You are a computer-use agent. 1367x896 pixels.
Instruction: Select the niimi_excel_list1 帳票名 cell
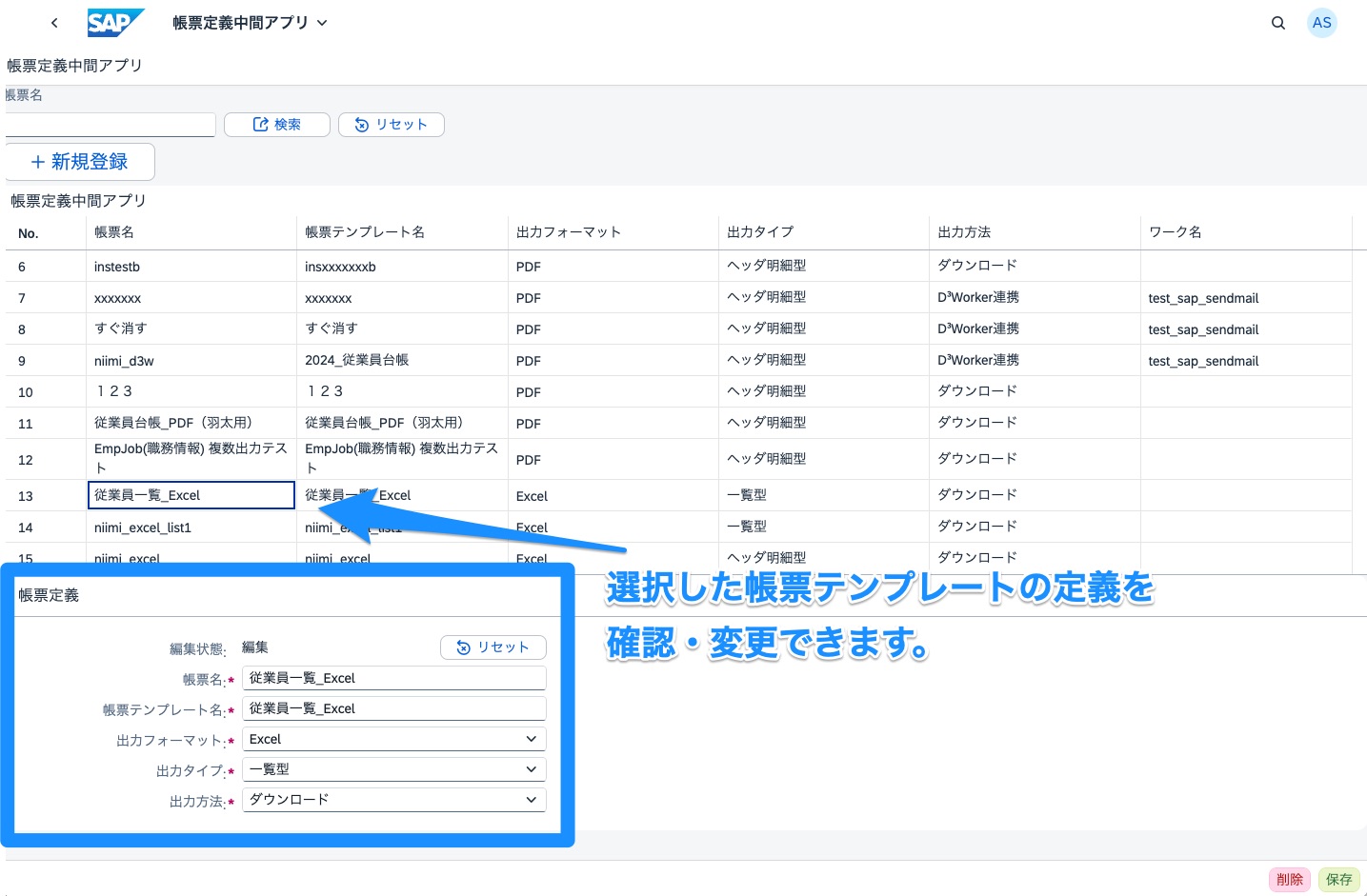[191, 528]
